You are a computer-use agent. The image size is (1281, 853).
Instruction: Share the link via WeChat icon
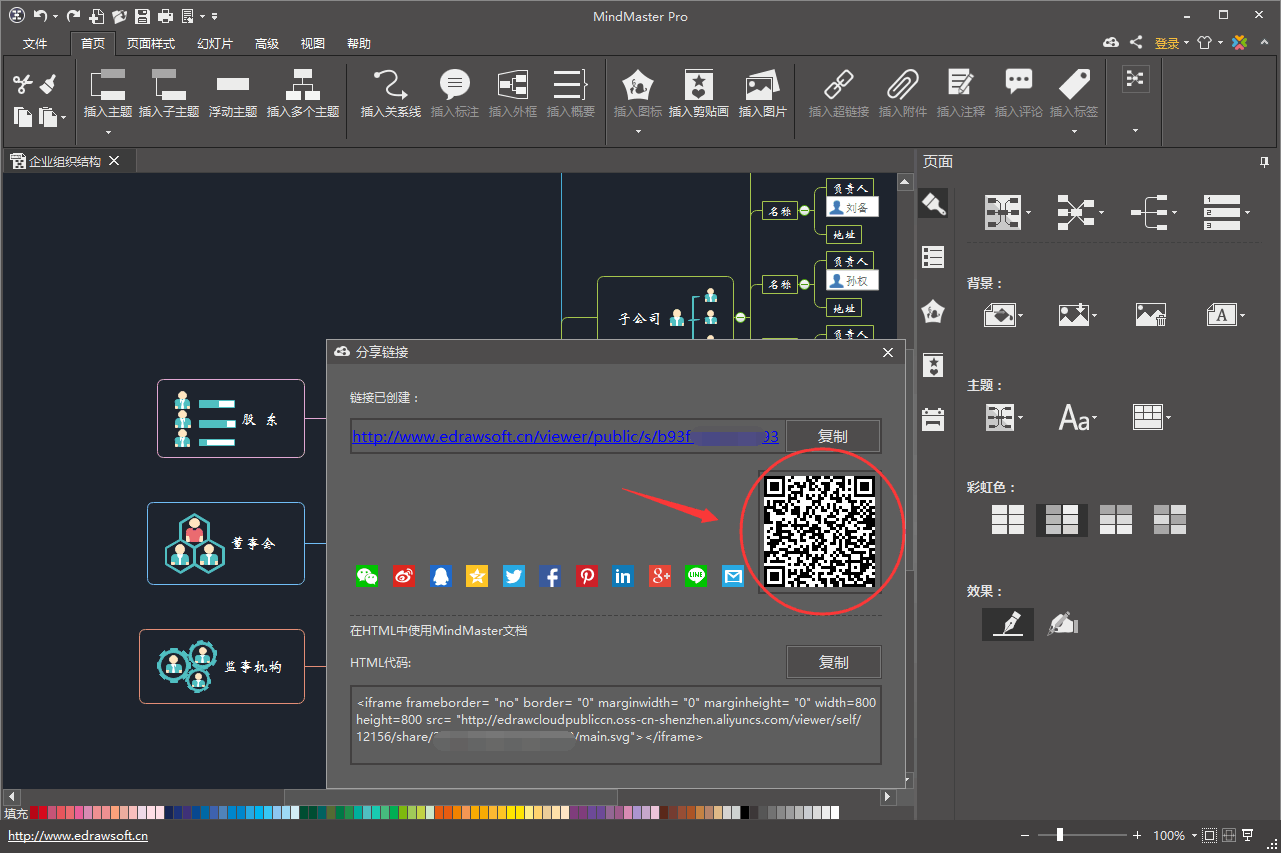click(367, 576)
